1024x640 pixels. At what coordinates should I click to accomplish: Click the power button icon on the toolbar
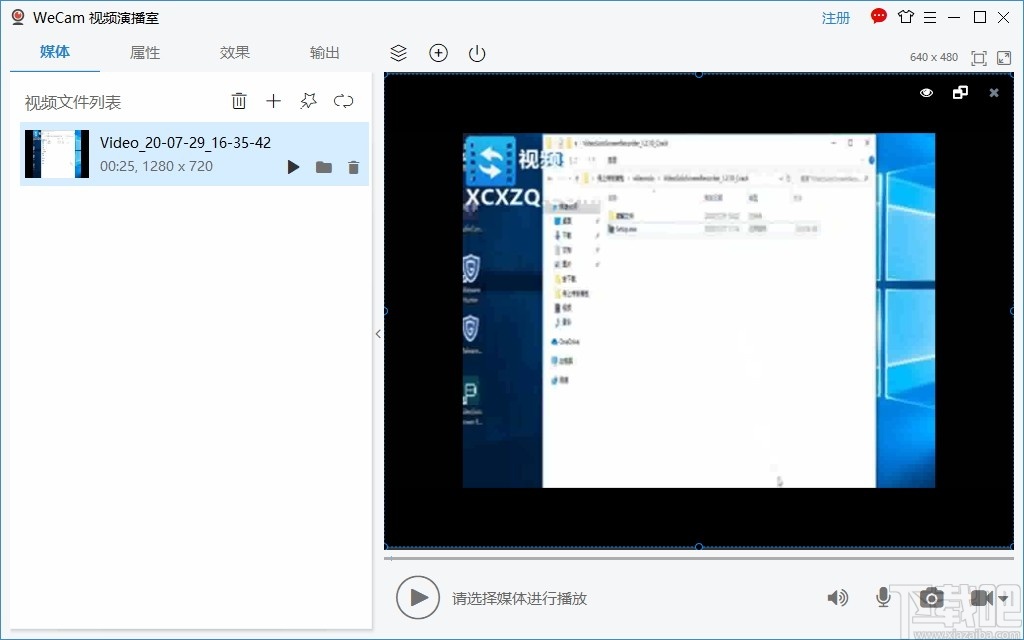(476, 53)
